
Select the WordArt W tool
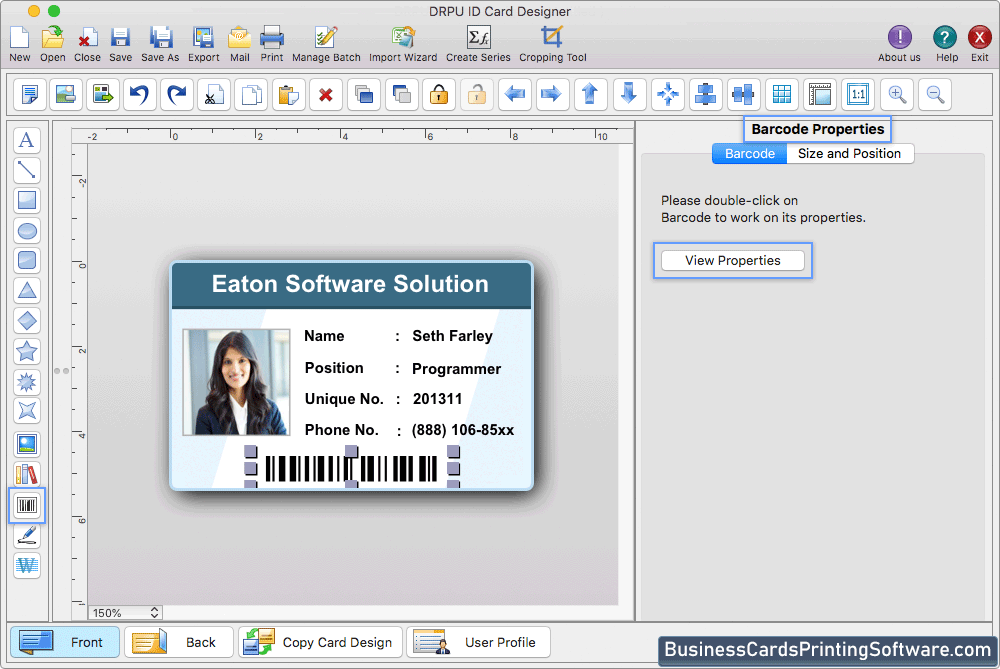click(x=27, y=565)
